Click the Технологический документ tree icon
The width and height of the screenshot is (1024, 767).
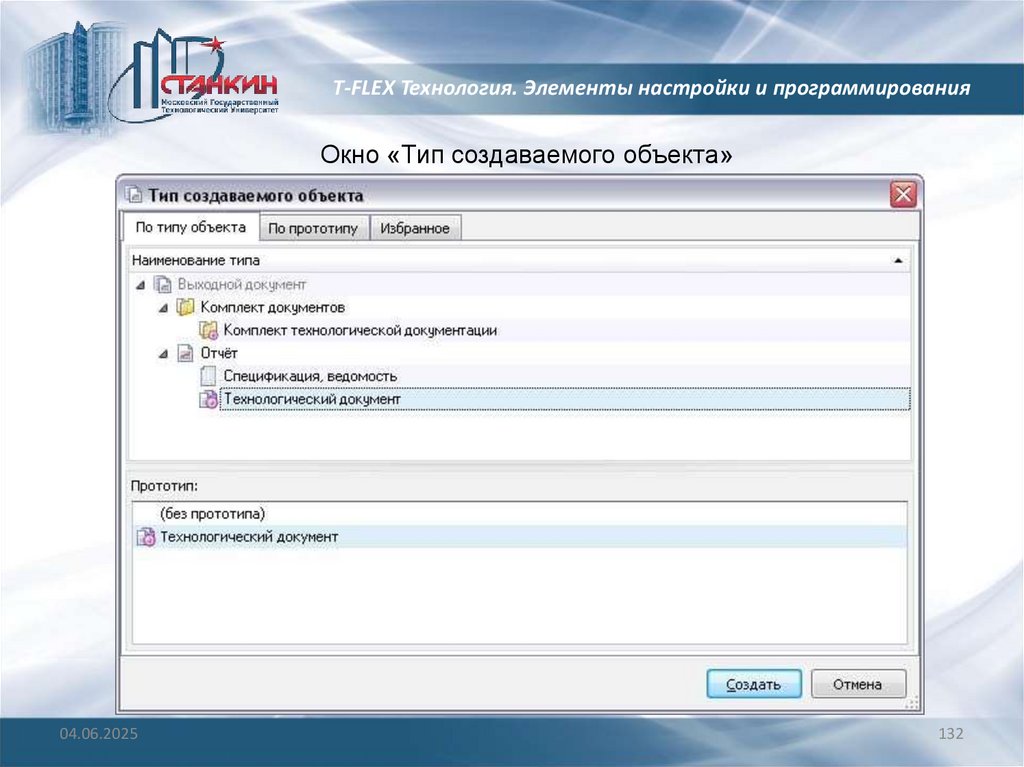pyautogui.click(x=208, y=399)
